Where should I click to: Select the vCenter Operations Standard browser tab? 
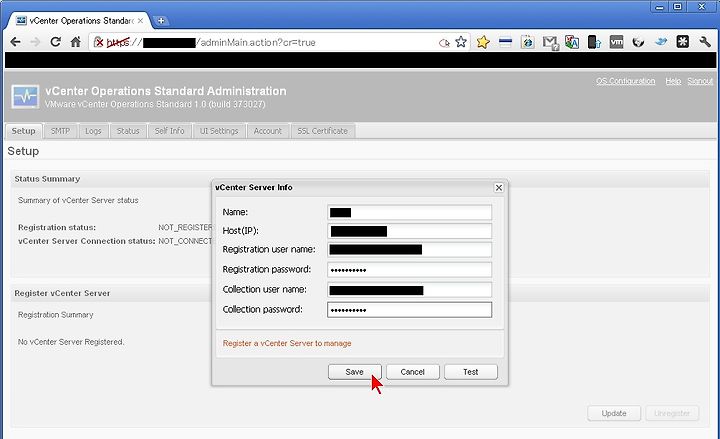click(80, 21)
